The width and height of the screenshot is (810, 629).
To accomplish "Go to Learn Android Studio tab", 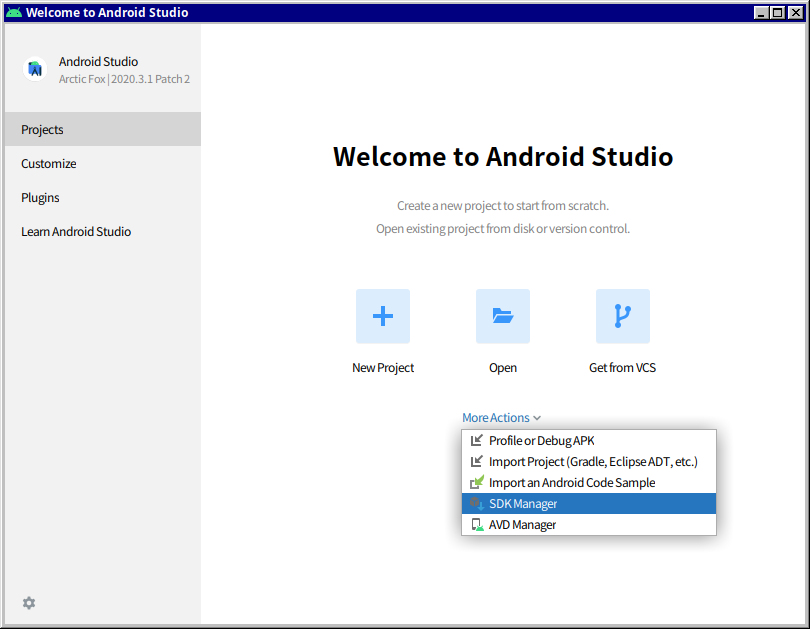I will (103, 231).
